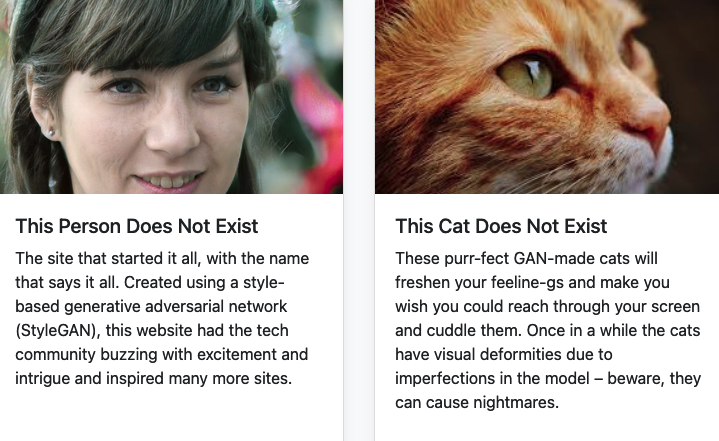Click the woman's smile in the portrait
Screen dimensions: 719x441
pyautogui.click(x=167, y=182)
